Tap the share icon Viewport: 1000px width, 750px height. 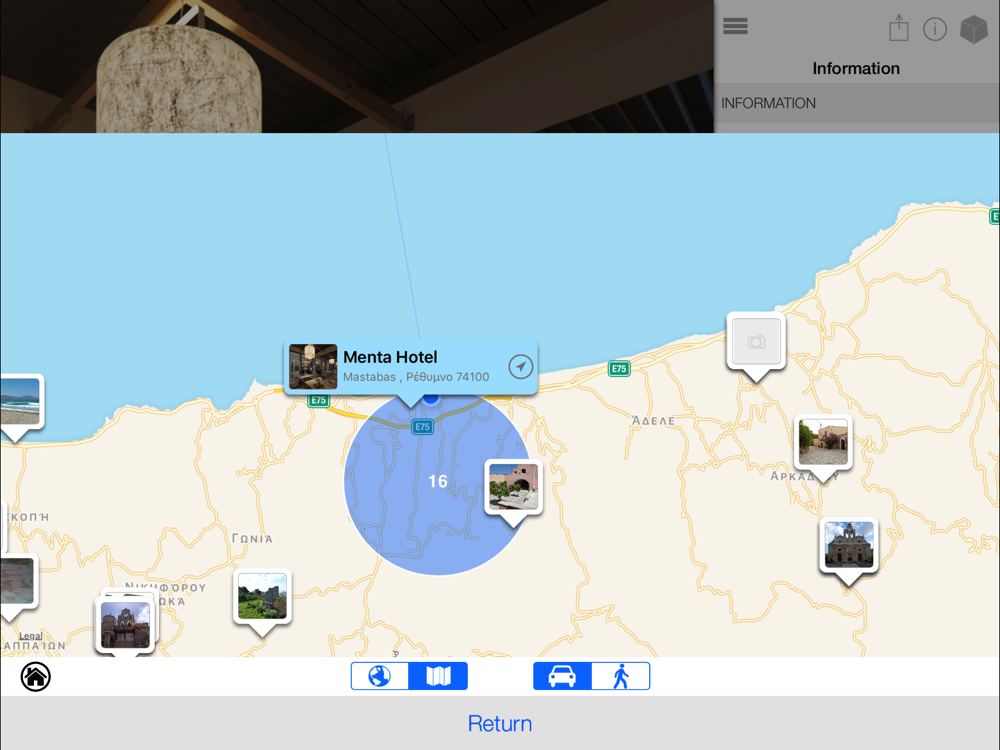(899, 28)
